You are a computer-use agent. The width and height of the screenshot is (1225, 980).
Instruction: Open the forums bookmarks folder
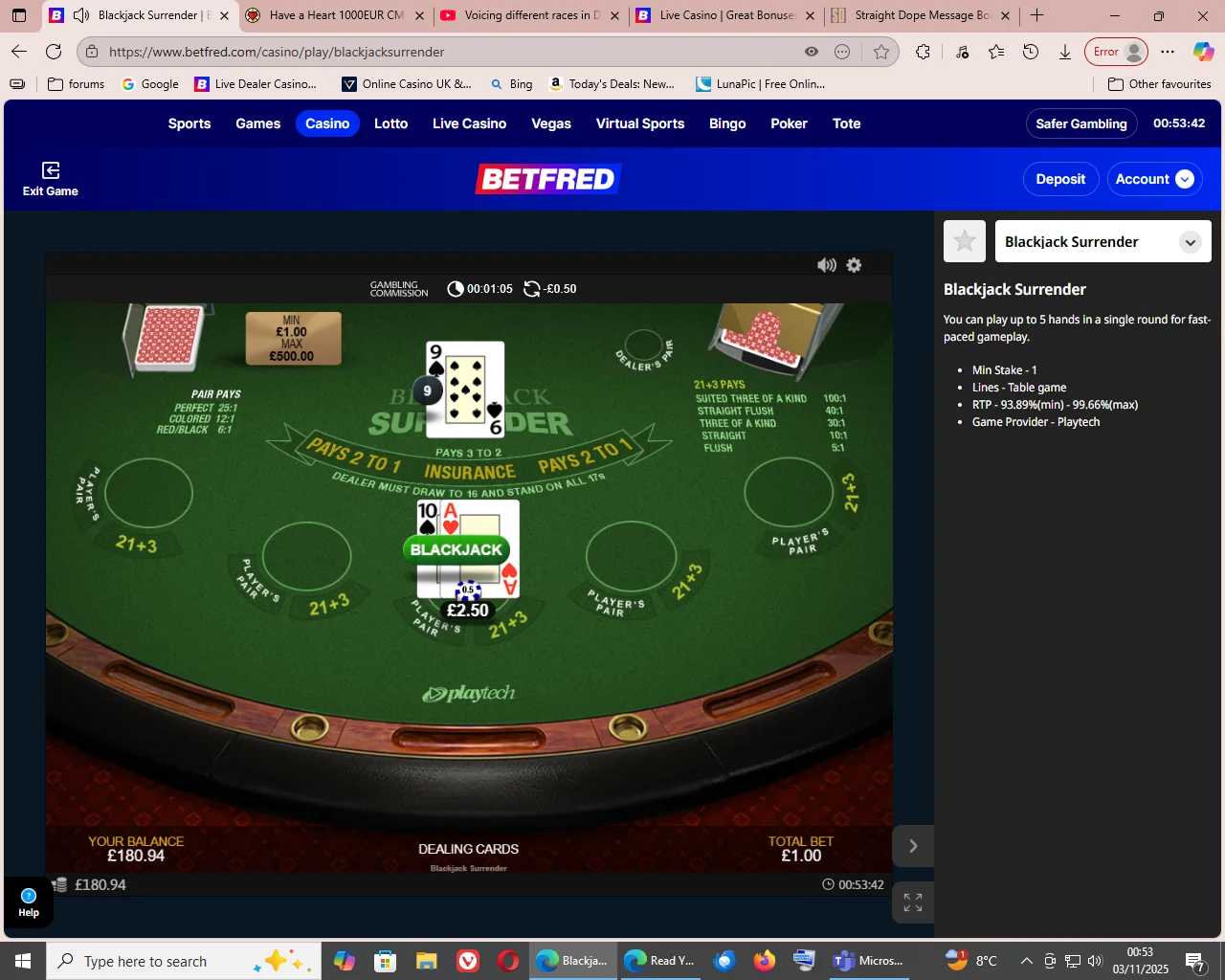pos(76,84)
